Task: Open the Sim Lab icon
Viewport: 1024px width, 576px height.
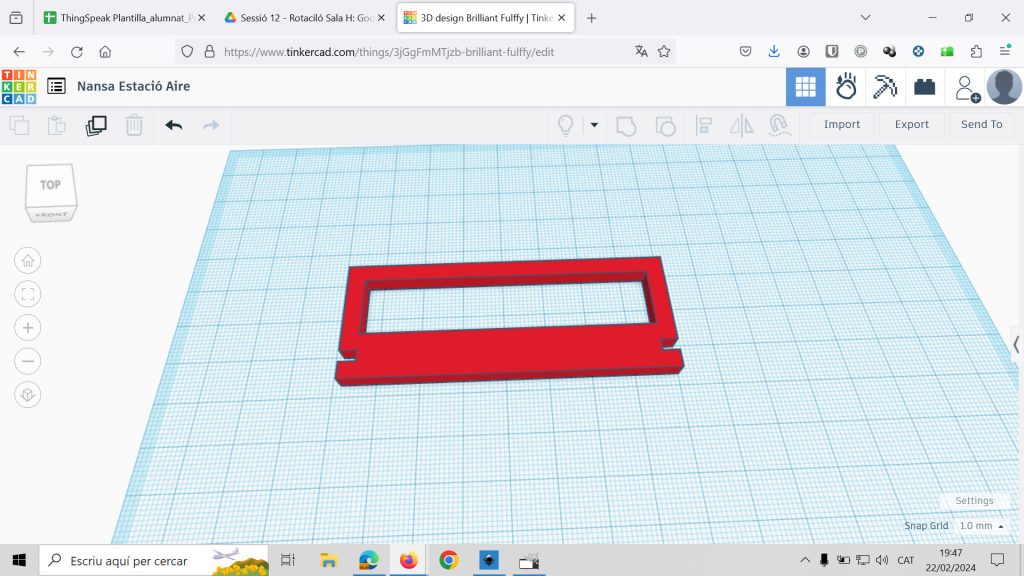Action: (x=846, y=88)
